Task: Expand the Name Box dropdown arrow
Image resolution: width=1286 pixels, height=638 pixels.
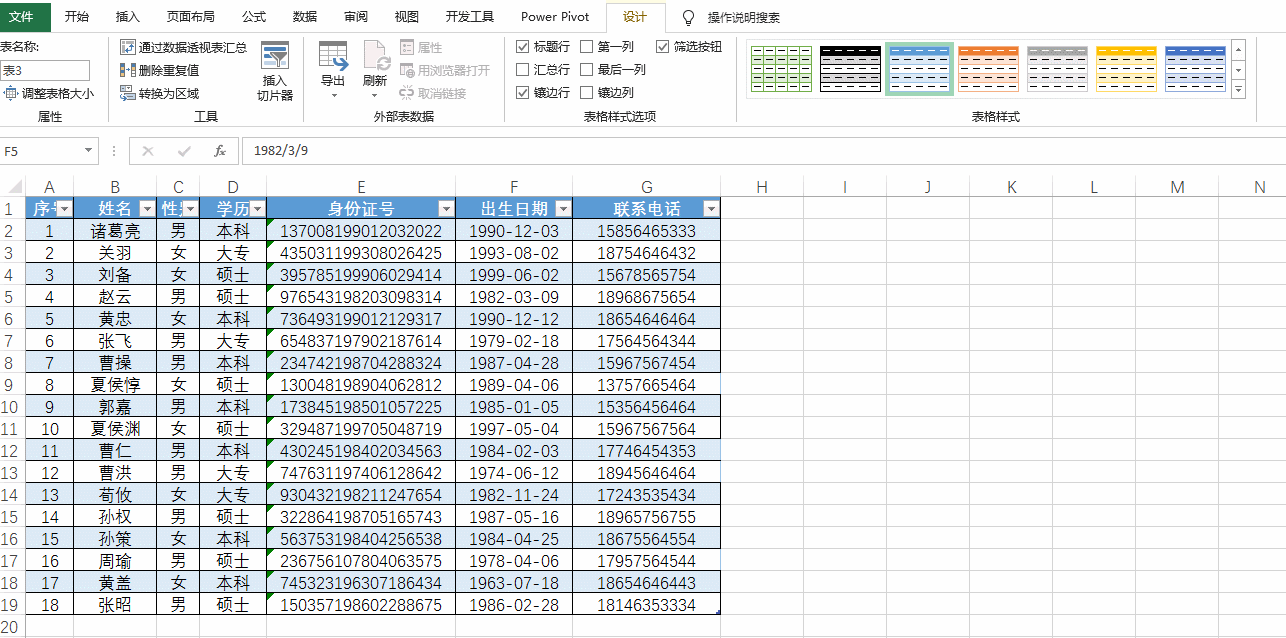Action: (x=89, y=151)
